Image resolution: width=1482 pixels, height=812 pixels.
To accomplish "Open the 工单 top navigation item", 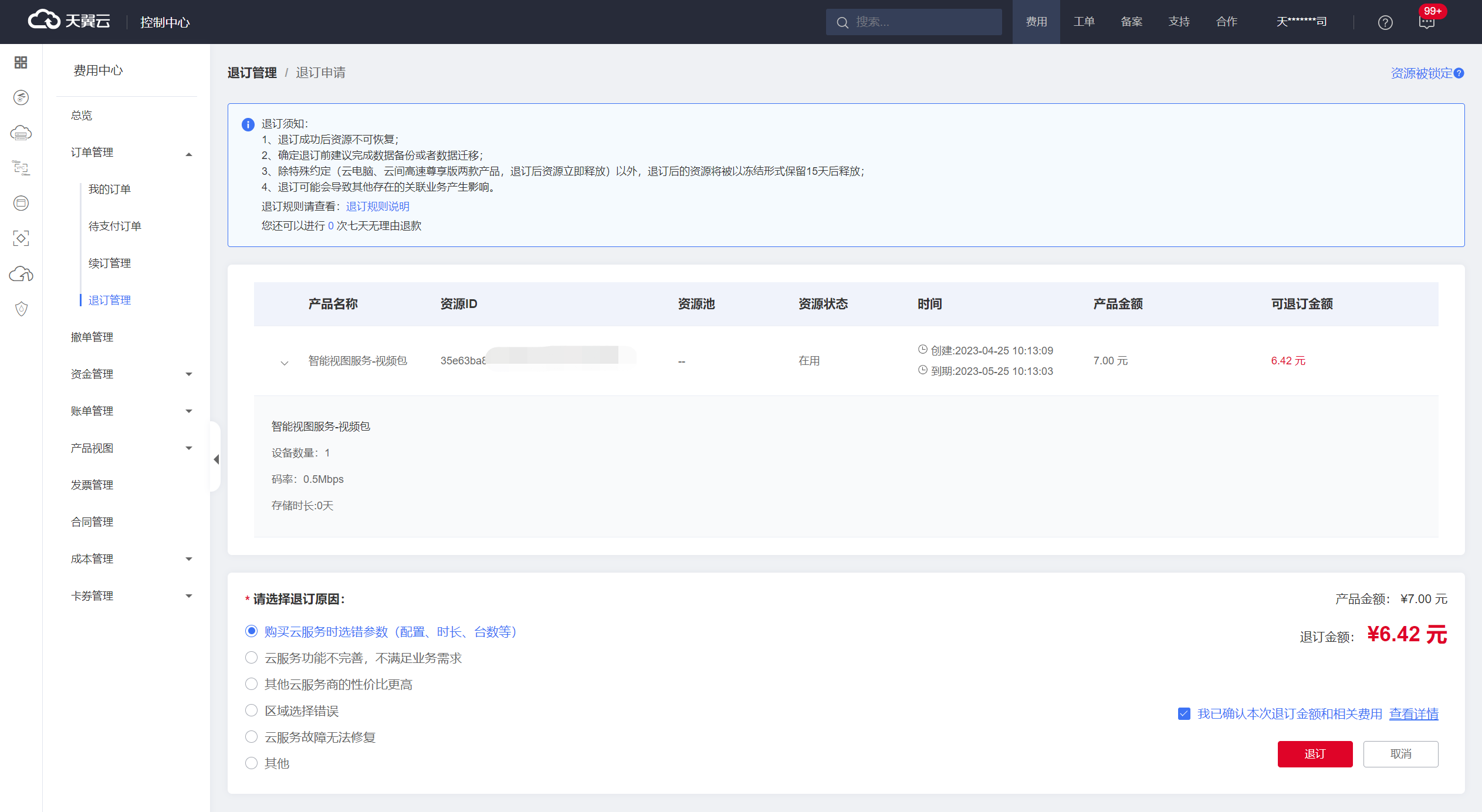I will [1084, 22].
